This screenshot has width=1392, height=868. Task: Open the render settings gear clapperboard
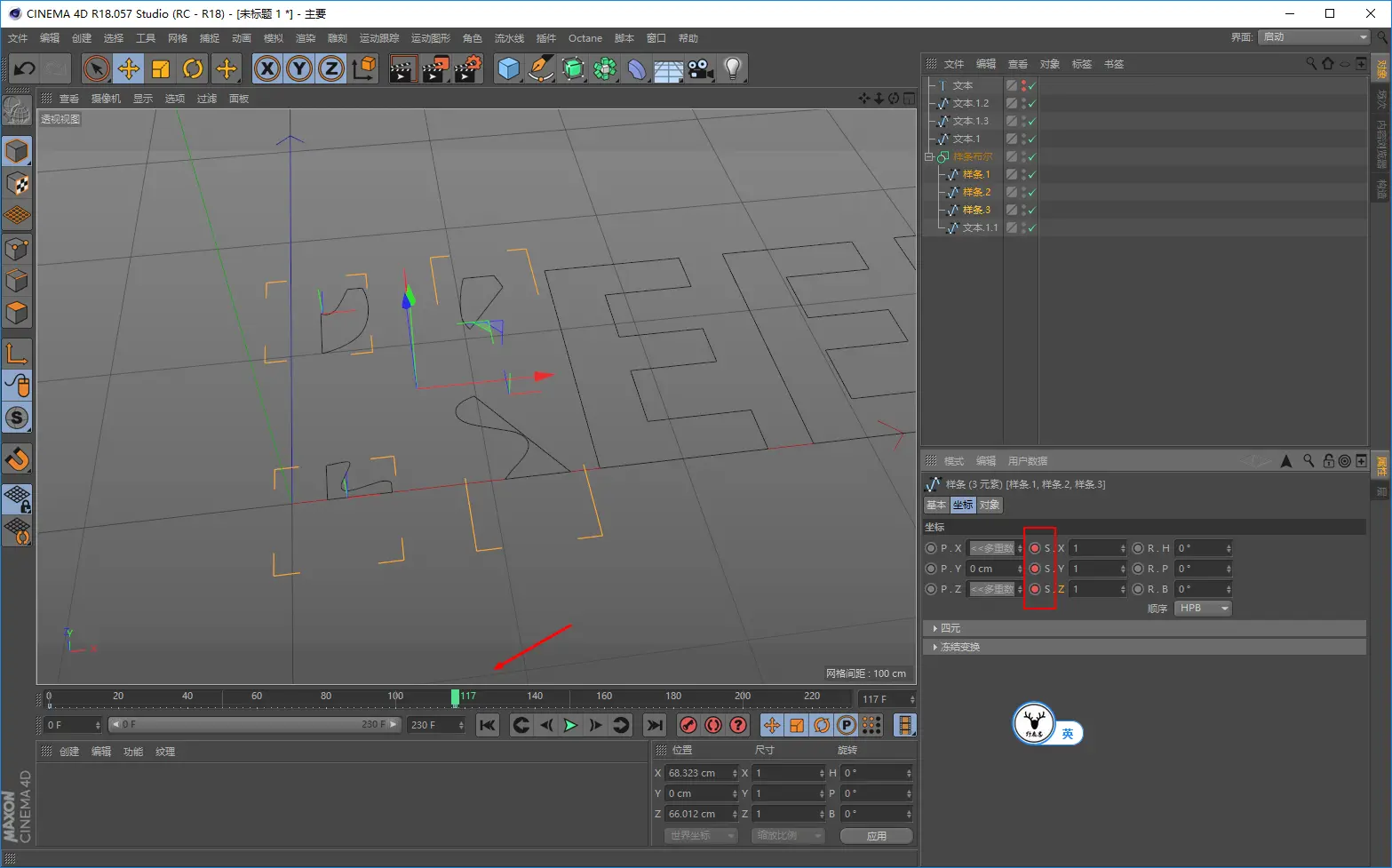point(467,68)
